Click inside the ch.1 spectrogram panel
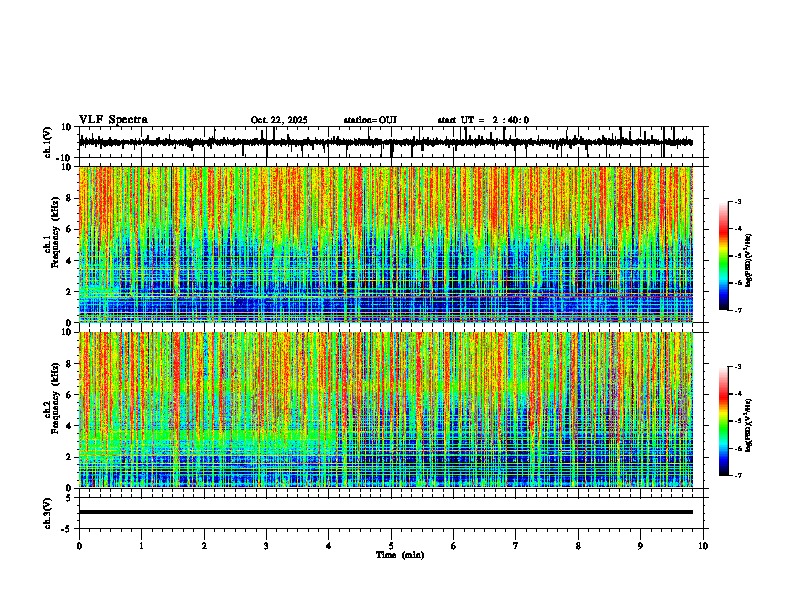 click(386, 244)
